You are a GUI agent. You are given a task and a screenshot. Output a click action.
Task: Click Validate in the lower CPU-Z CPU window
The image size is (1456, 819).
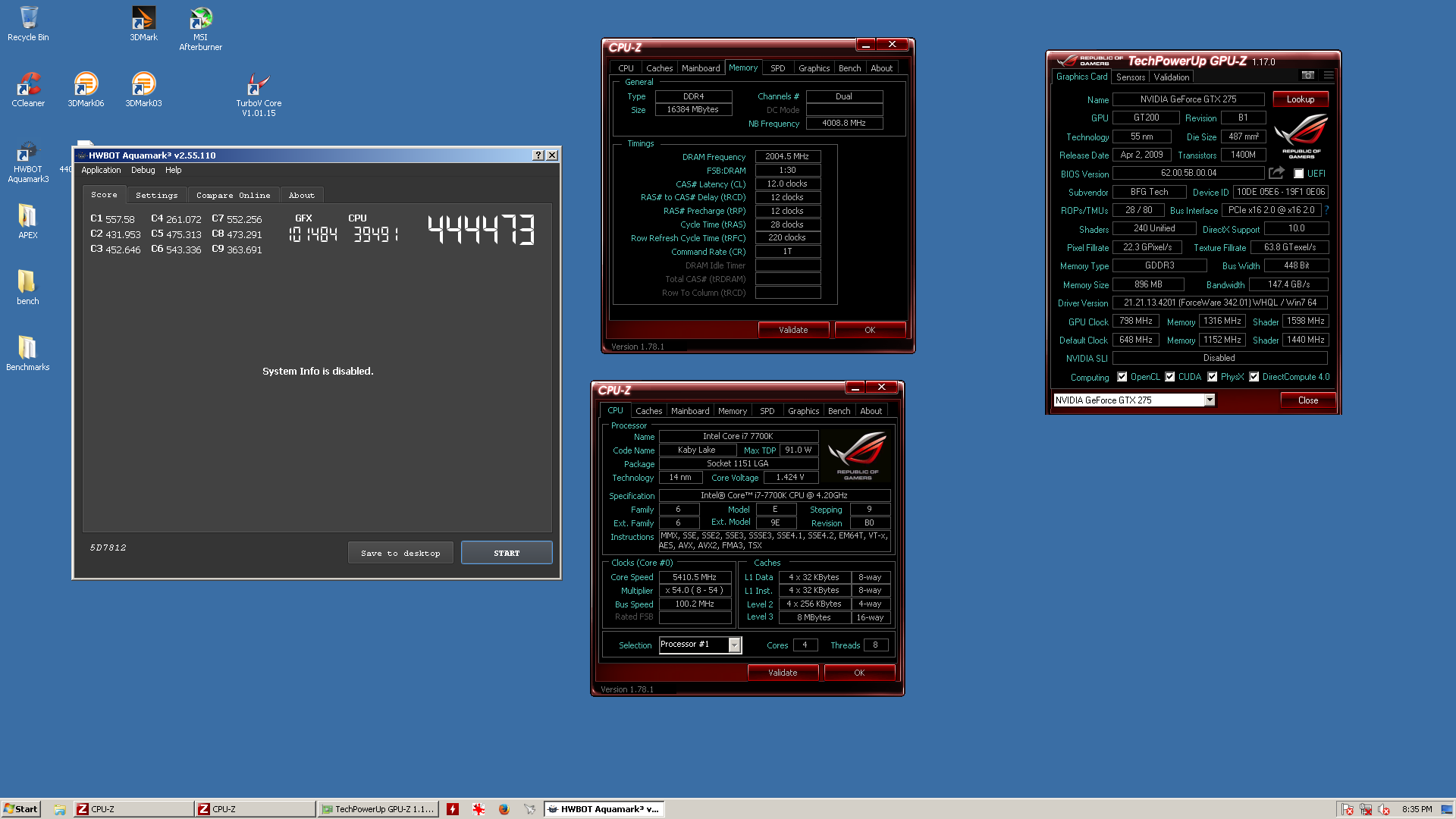tap(783, 673)
